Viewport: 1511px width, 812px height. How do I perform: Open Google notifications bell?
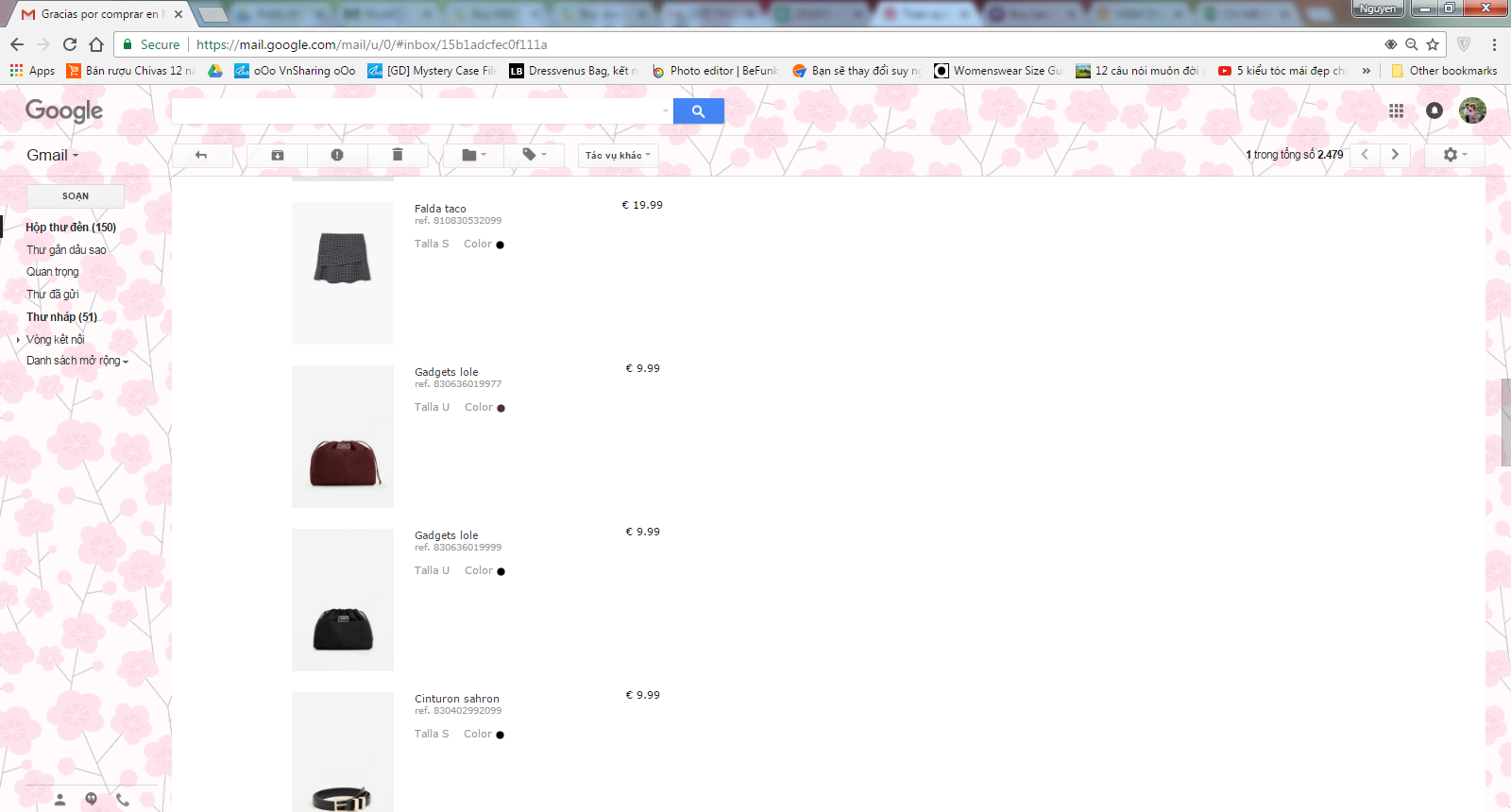pyautogui.click(x=1434, y=110)
